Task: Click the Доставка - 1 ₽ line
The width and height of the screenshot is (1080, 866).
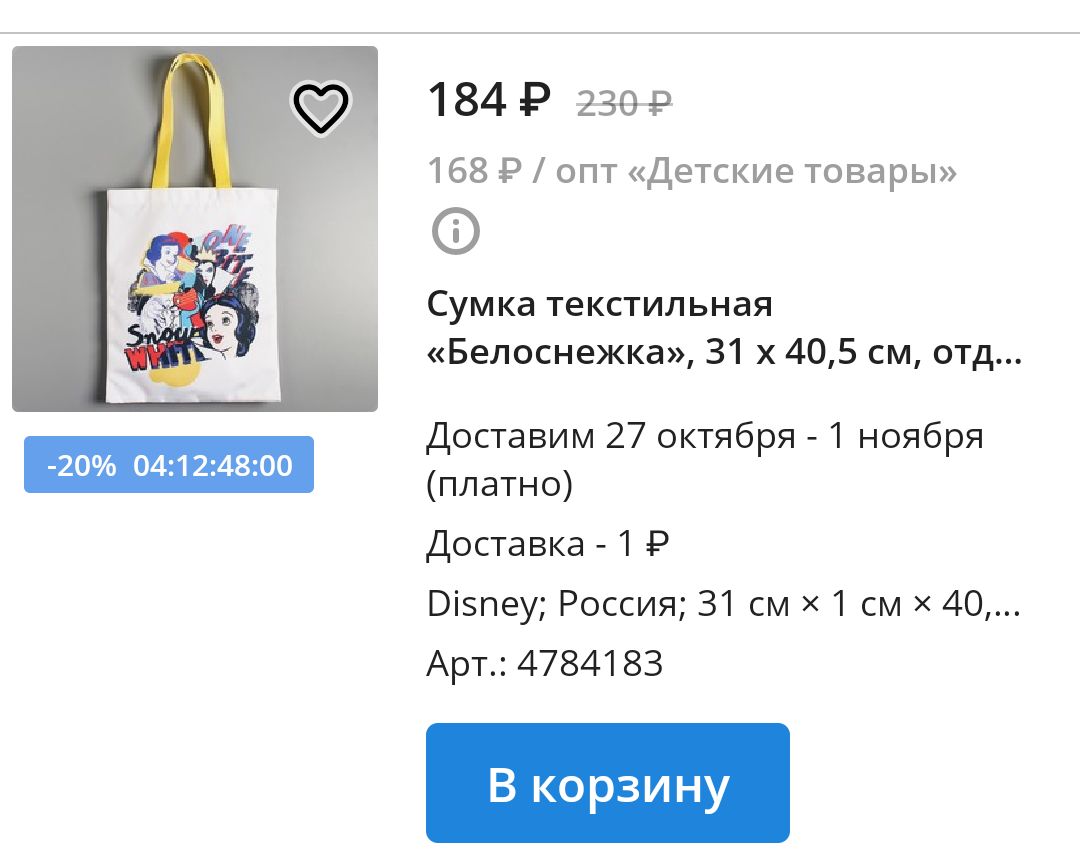Action: 548,544
